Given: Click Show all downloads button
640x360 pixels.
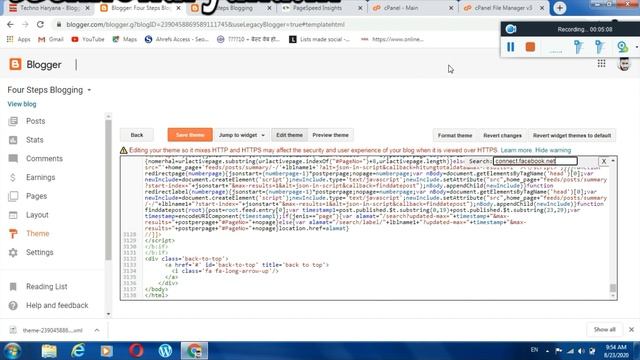Looking at the screenshot, I should (x=604, y=329).
